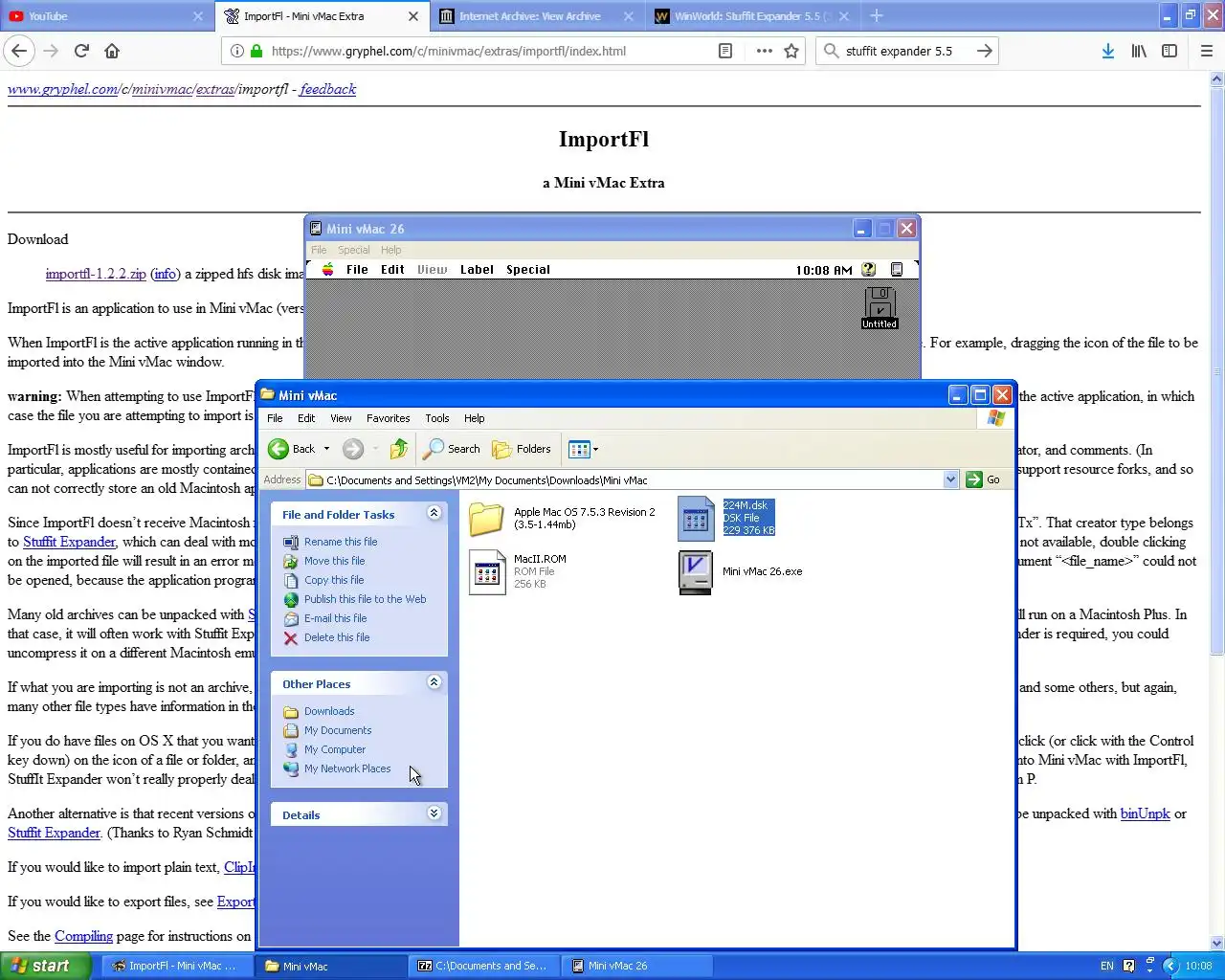The image size is (1225, 980).
Task: Click the Explorer Up folder icon
Action: pos(399,449)
